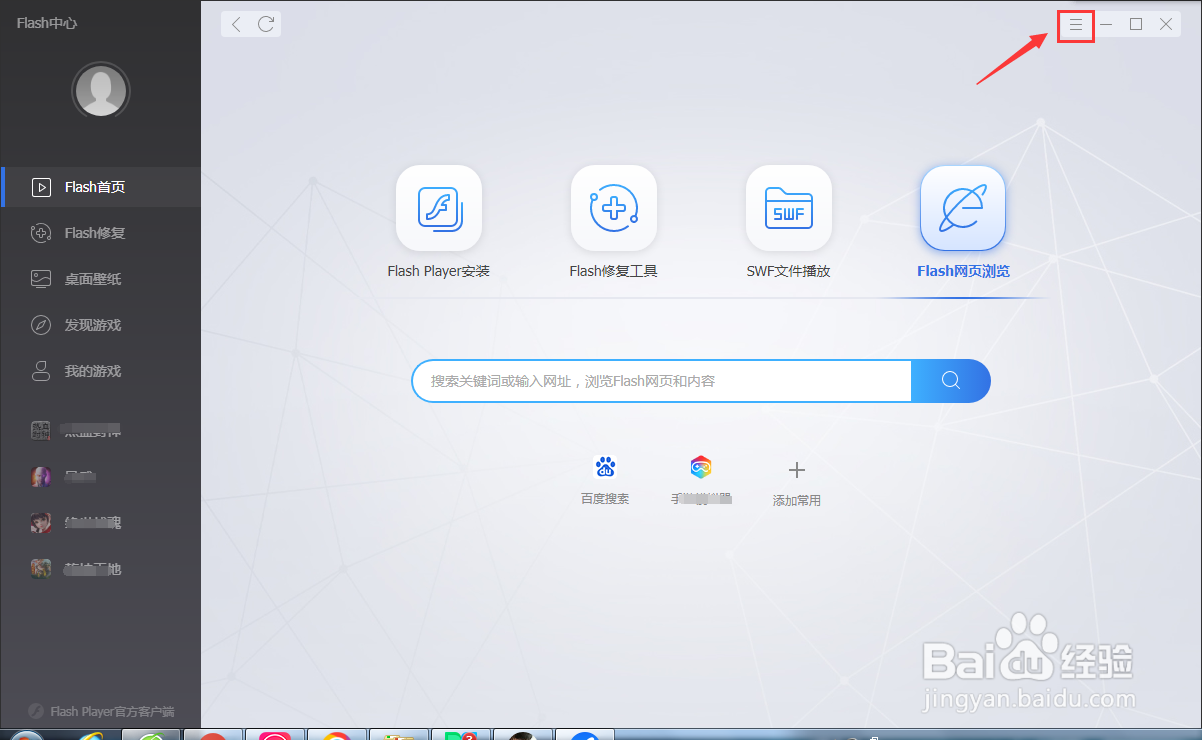1202x740 pixels.
Task: Click the SWF文件播放 label
Action: coord(789,271)
